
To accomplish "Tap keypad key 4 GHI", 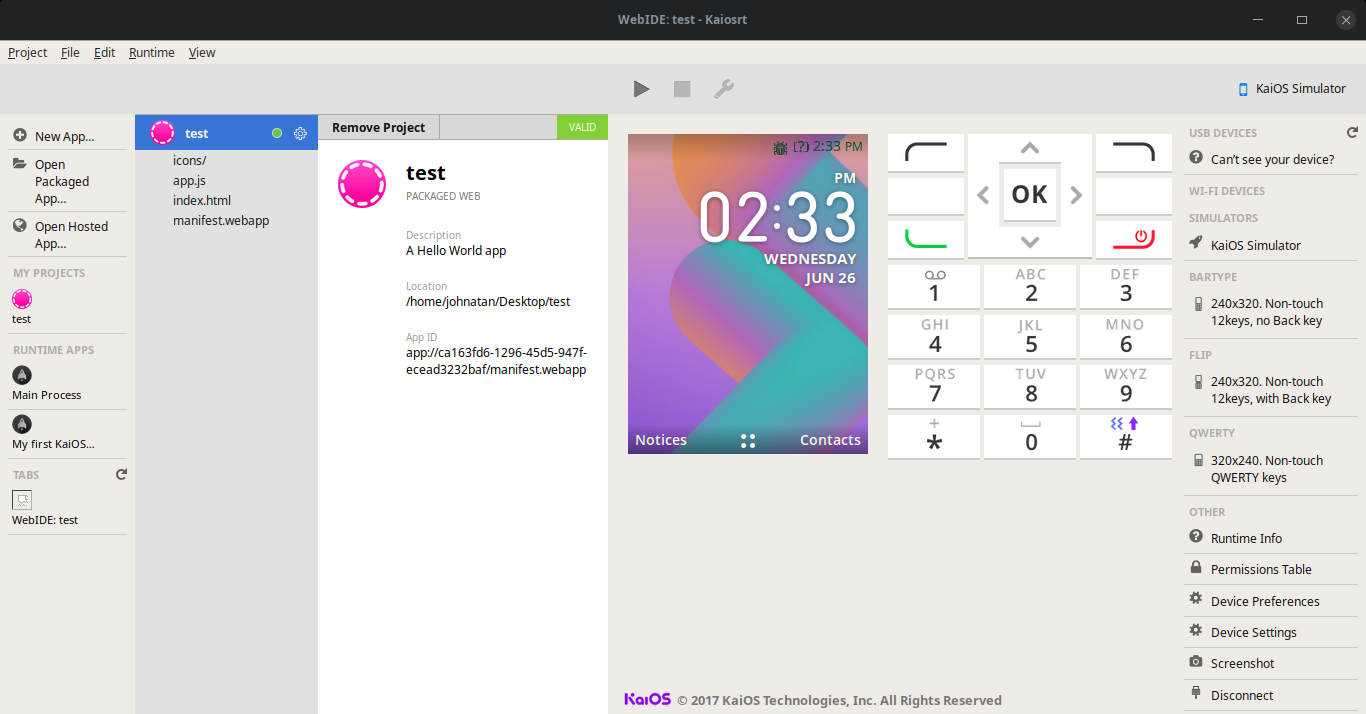I will coord(934,336).
